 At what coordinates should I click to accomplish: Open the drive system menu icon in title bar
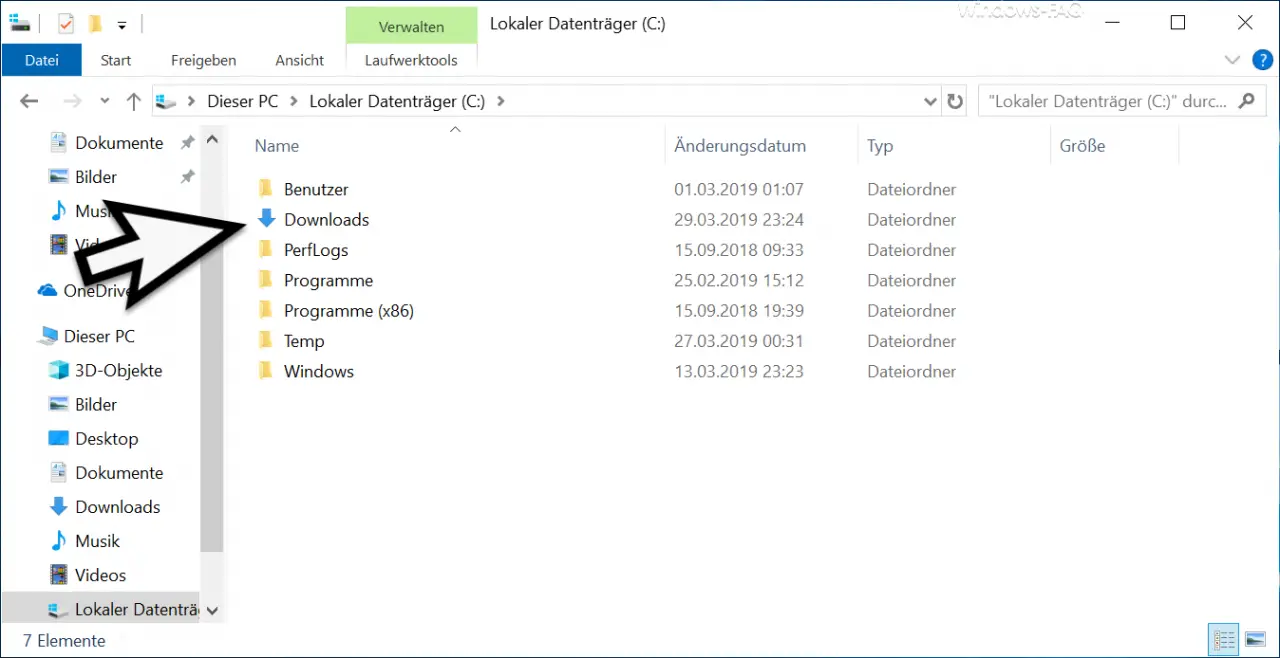coord(21,23)
